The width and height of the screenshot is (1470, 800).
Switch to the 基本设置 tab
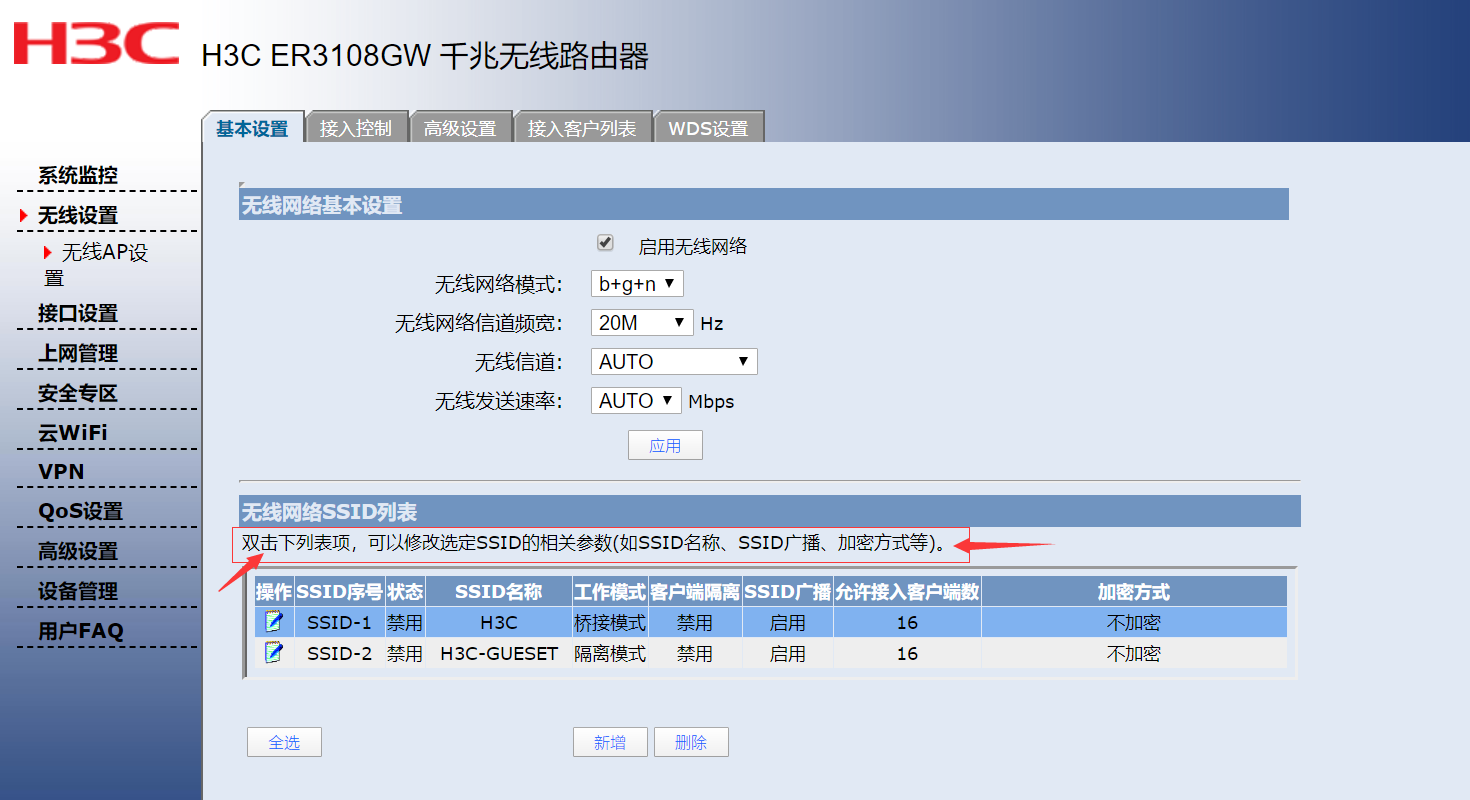point(253,128)
